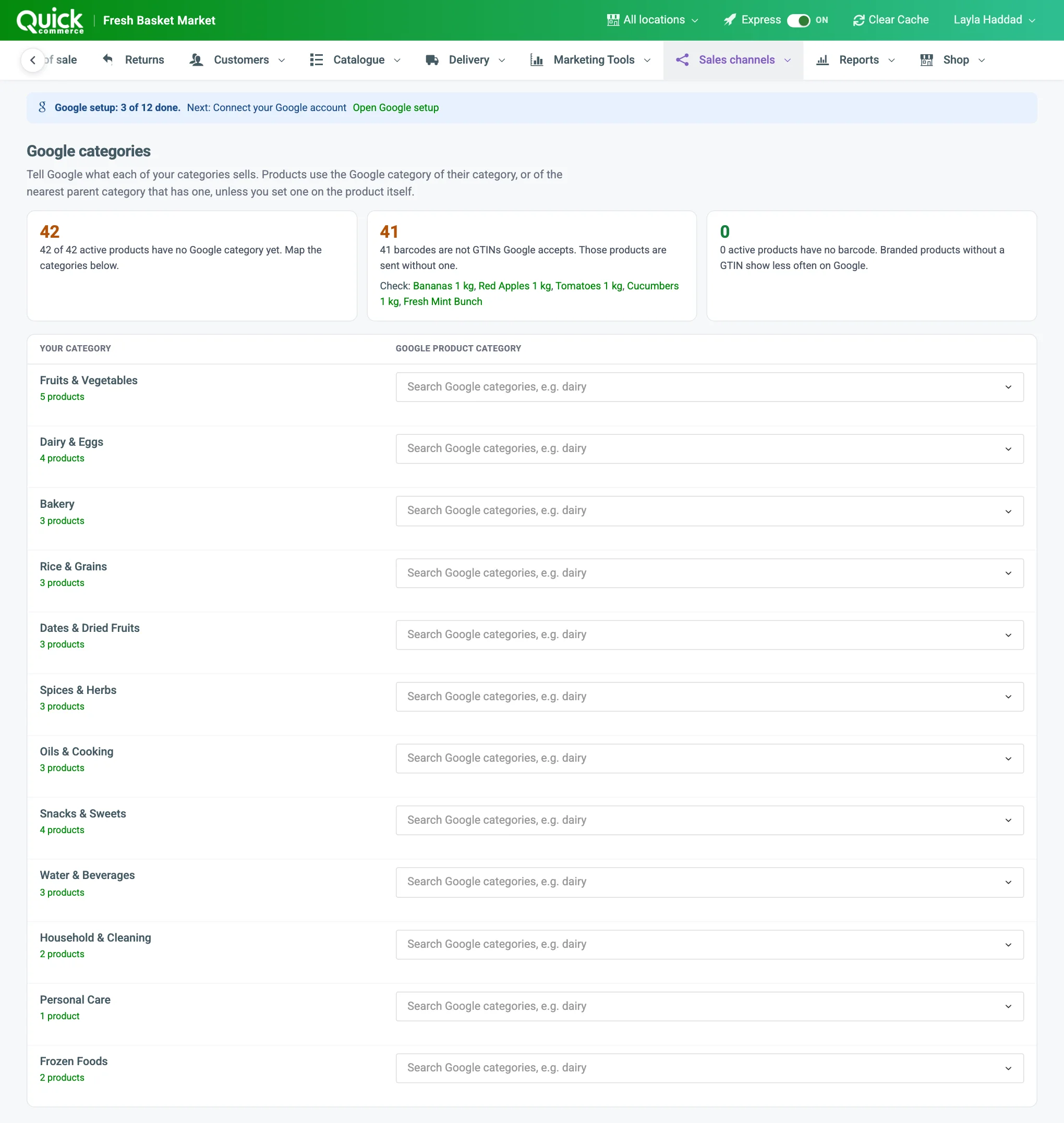Click the Oils & Cooking category name
Screen dimensions: 1064x1123
[77, 752]
